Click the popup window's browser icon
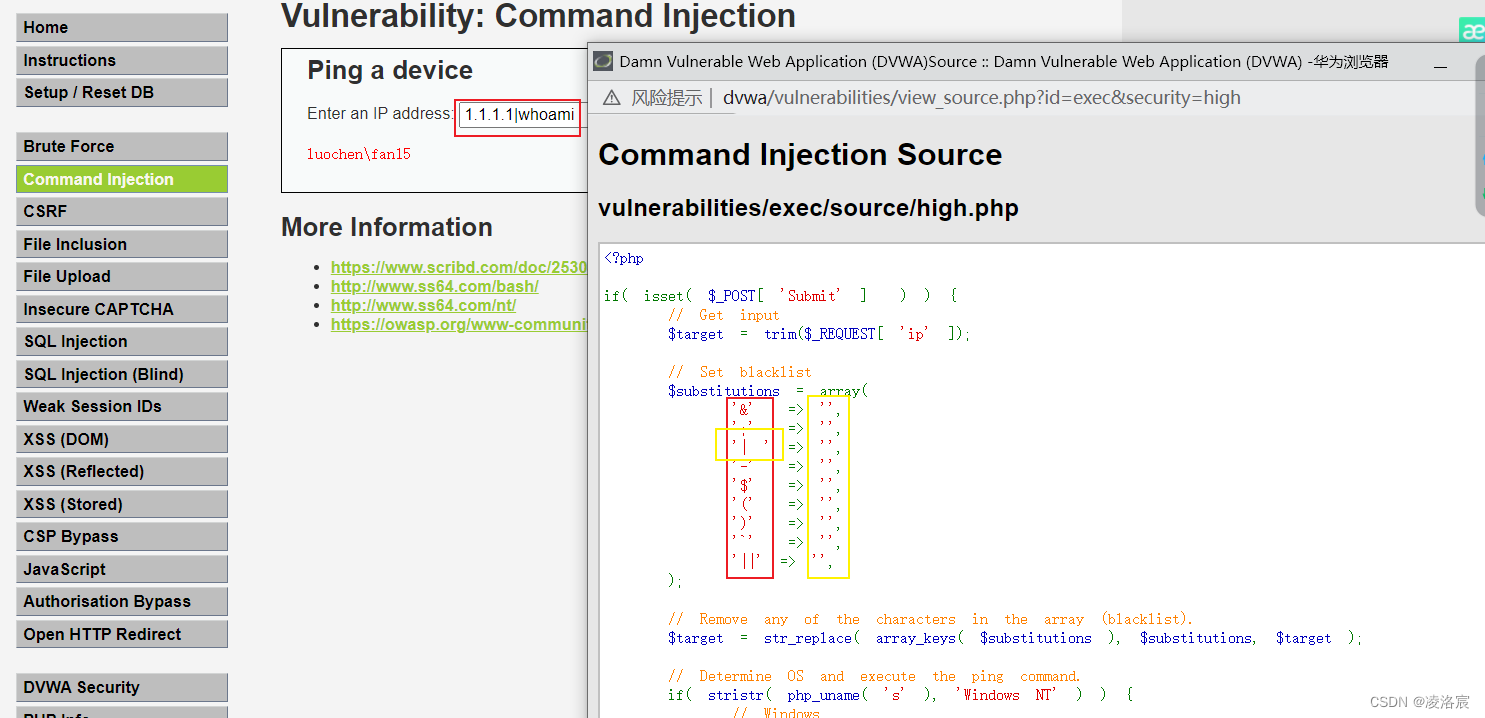This screenshot has width=1485, height=718. (x=603, y=61)
